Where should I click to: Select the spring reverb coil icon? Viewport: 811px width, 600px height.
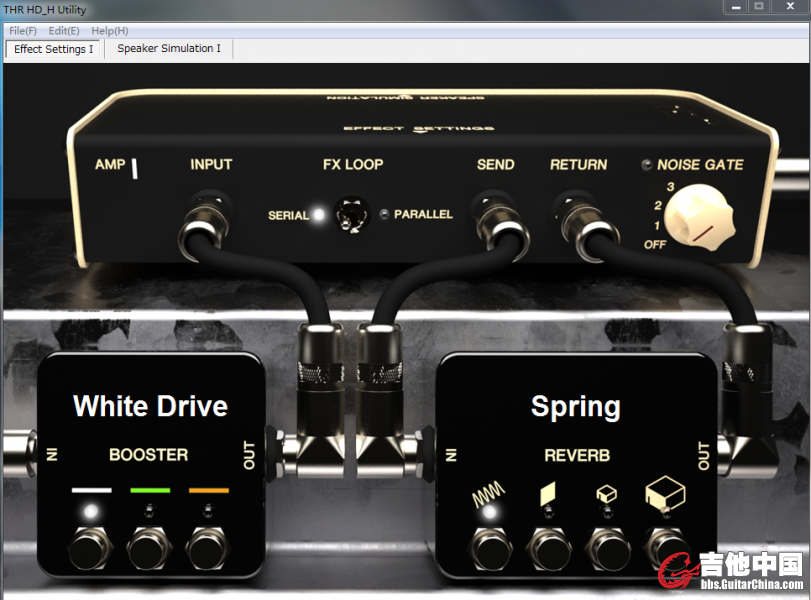pyautogui.click(x=489, y=493)
